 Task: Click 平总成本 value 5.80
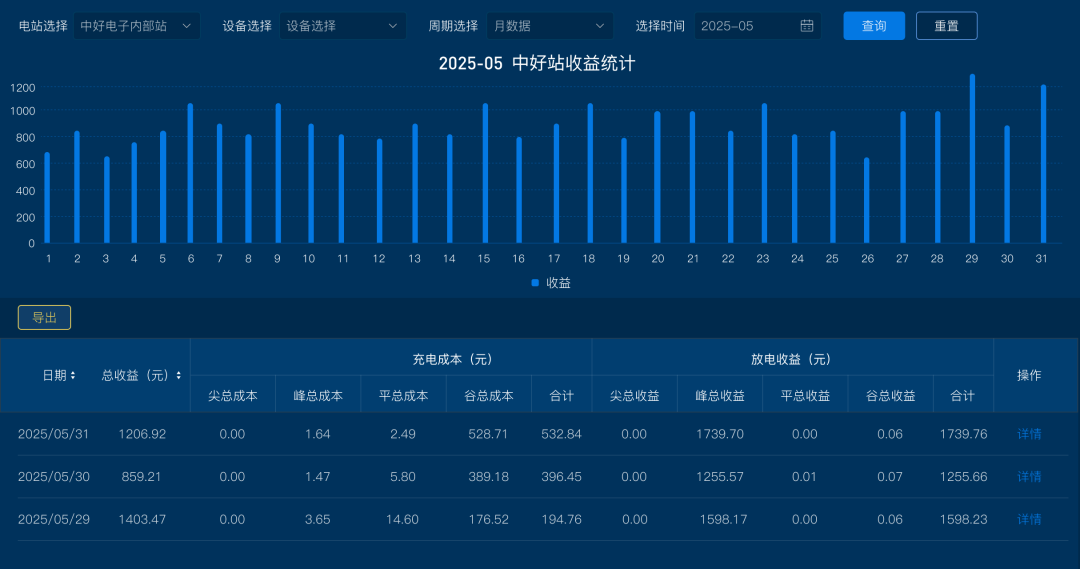click(x=403, y=477)
